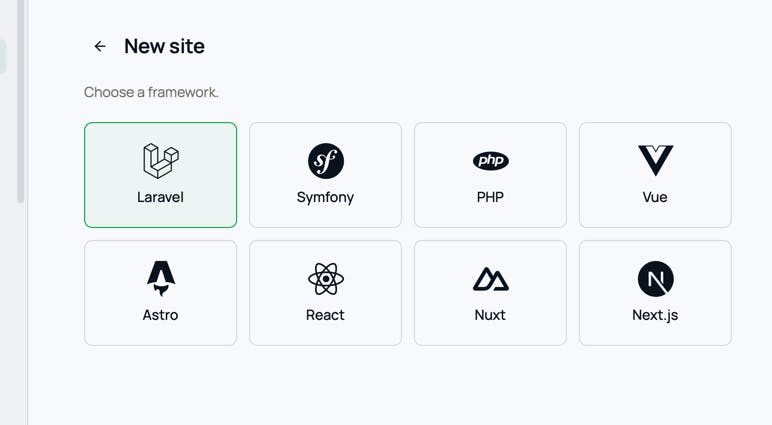This screenshot has height=425, width=772.
Task: Select the Next.js circular N logo
Action: 655,279
